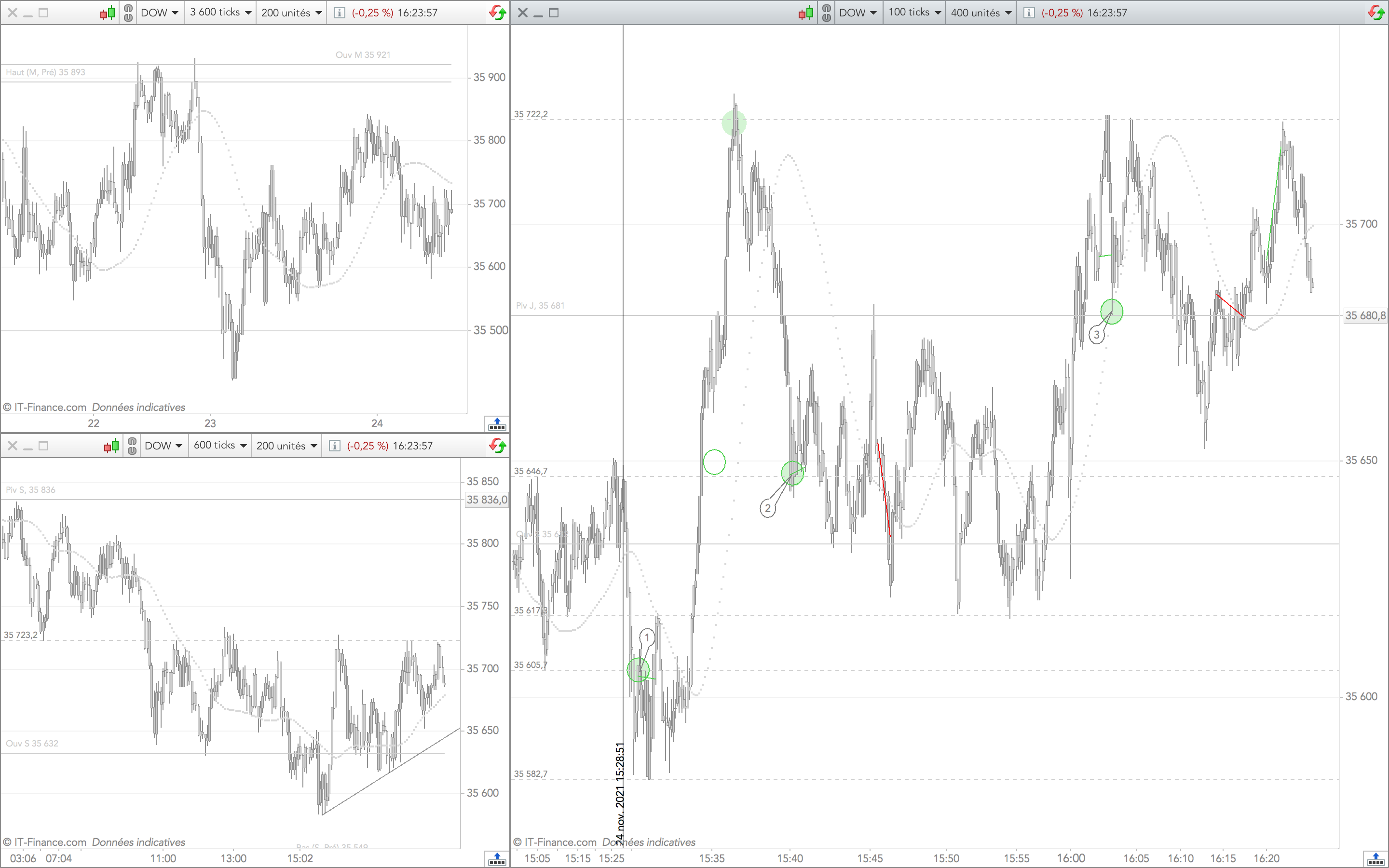Open the 200 unités dropdown in top-left chart
This screenshot has height=868, width=1389.
pos(291,13)
